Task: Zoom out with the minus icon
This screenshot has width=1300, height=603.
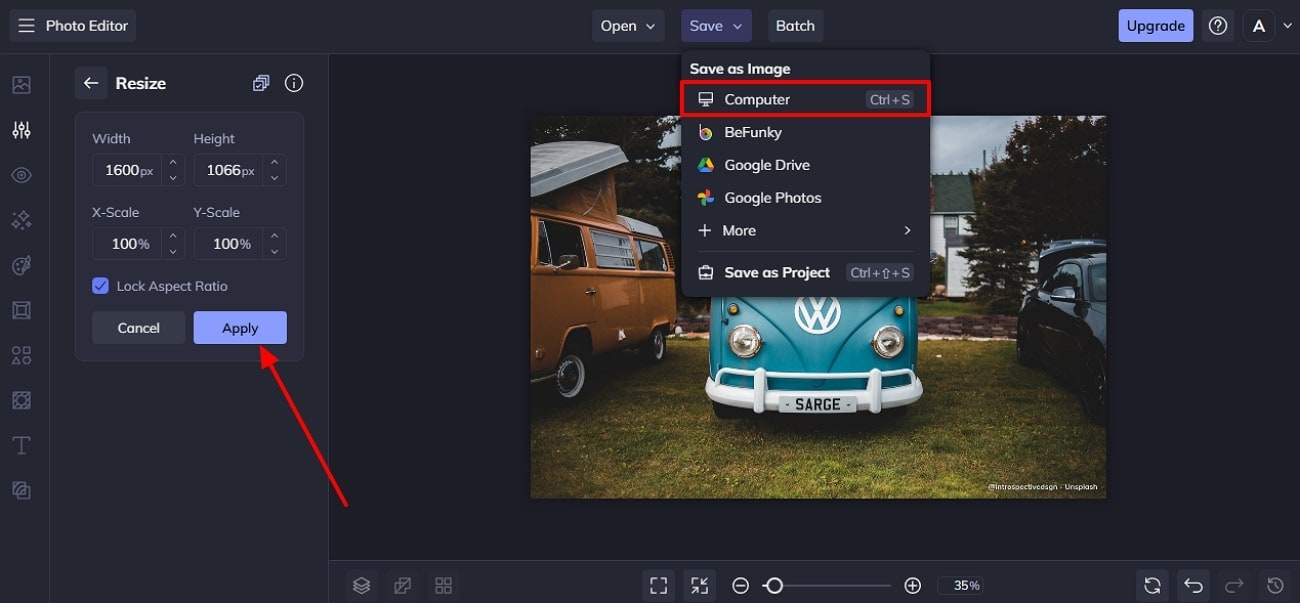Action: point(740,585)
